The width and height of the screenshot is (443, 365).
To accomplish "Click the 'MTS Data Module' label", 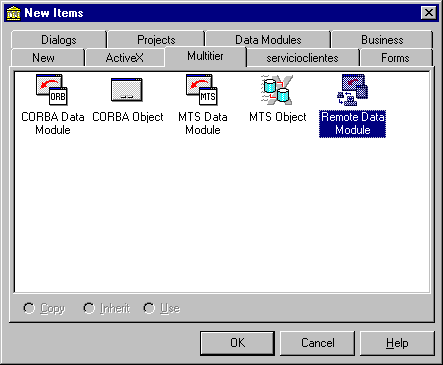I will (203, 124).
